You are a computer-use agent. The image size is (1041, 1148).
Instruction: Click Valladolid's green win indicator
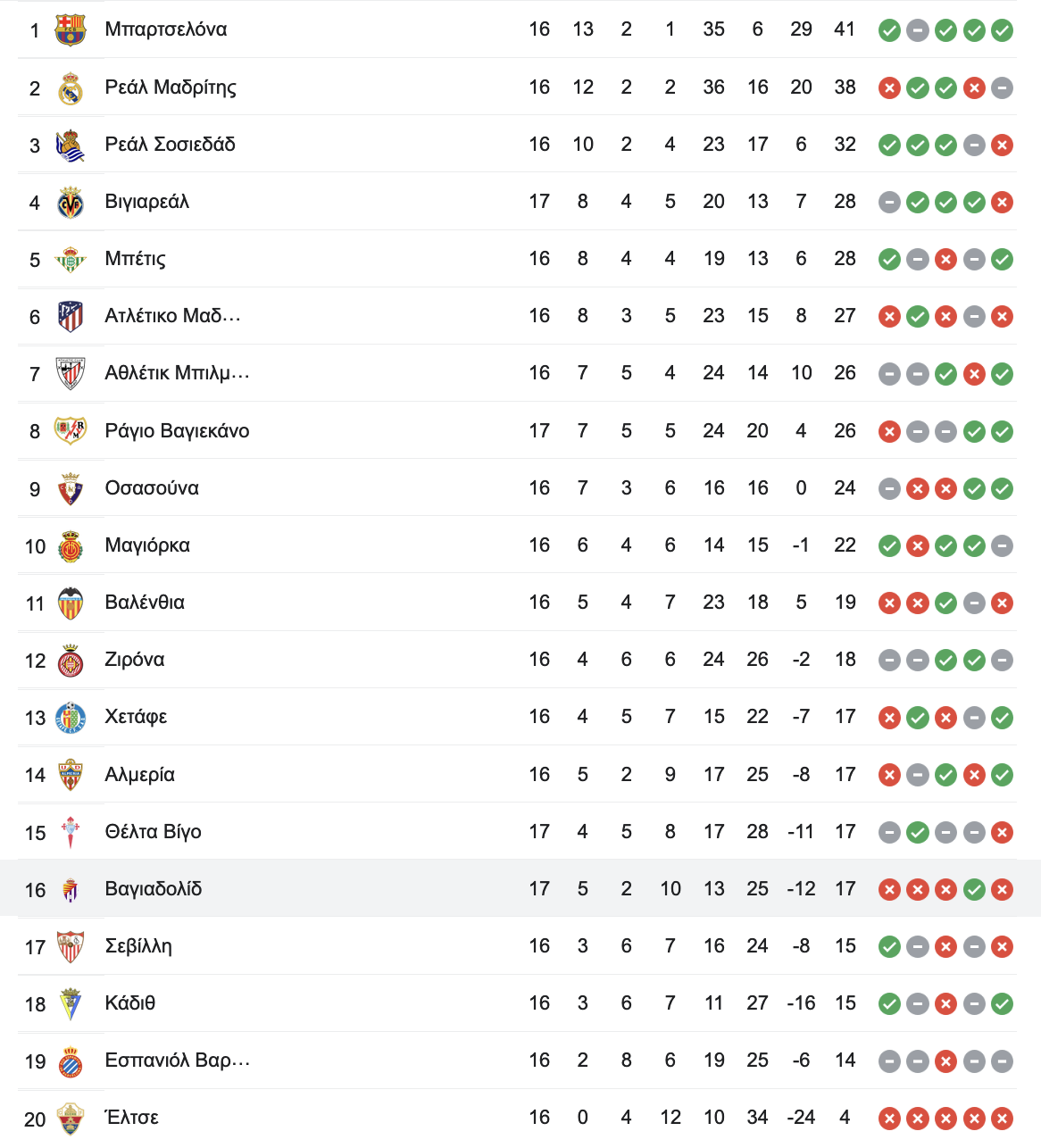974,889
